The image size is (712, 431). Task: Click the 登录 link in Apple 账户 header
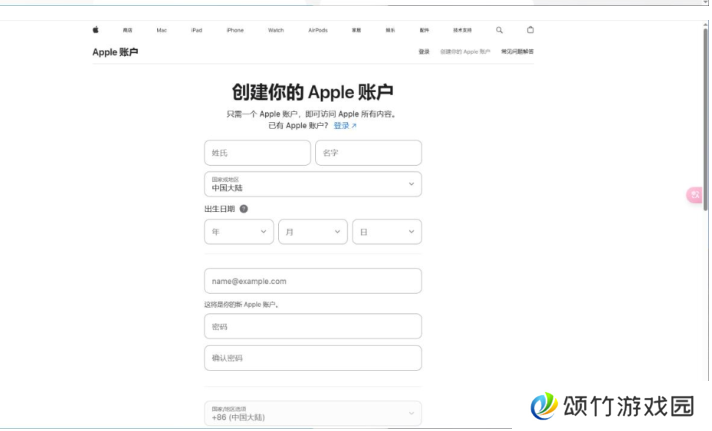[x=424, y=52]
